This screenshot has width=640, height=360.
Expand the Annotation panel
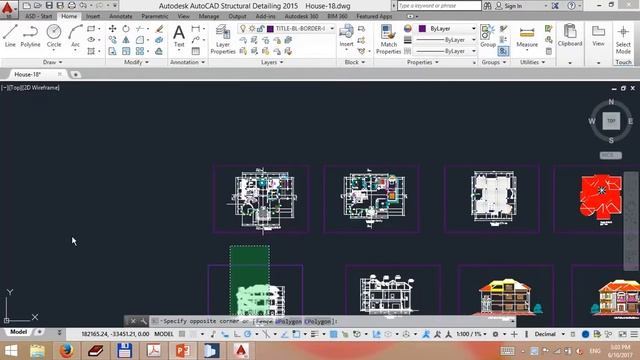[x=187, y=62]
